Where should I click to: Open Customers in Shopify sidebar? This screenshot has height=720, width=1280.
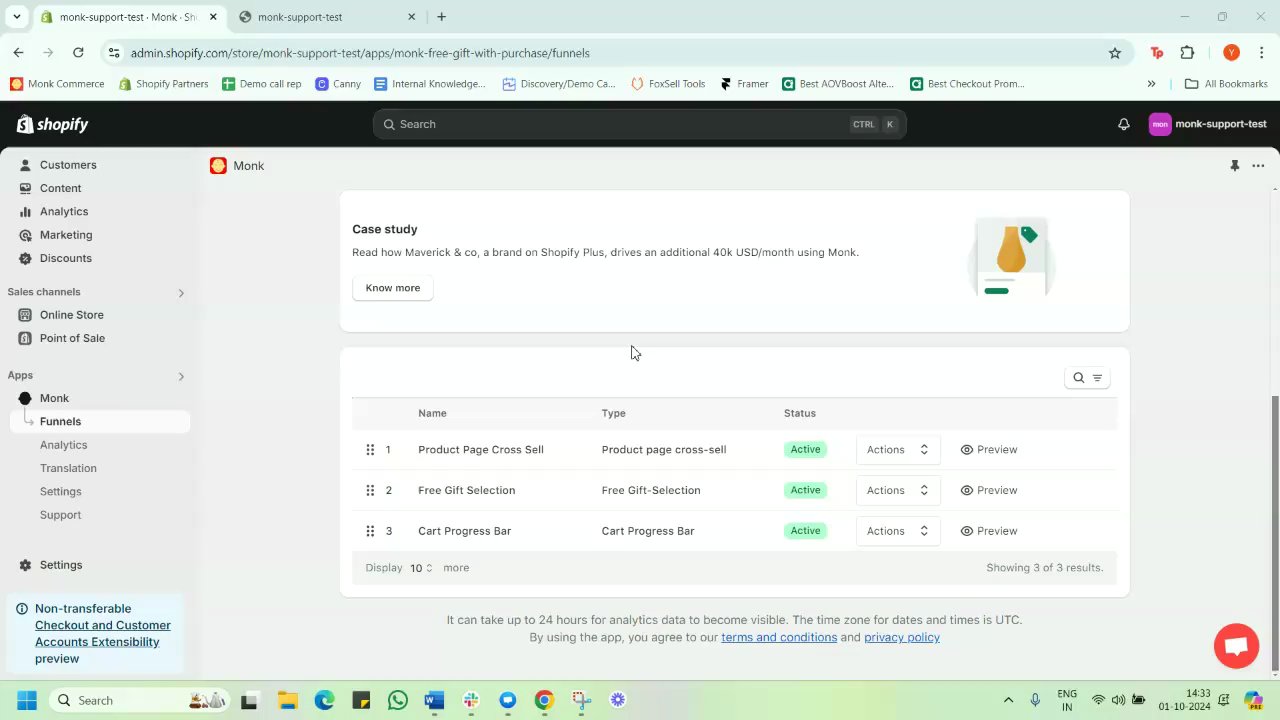click(x=68, y=165)
